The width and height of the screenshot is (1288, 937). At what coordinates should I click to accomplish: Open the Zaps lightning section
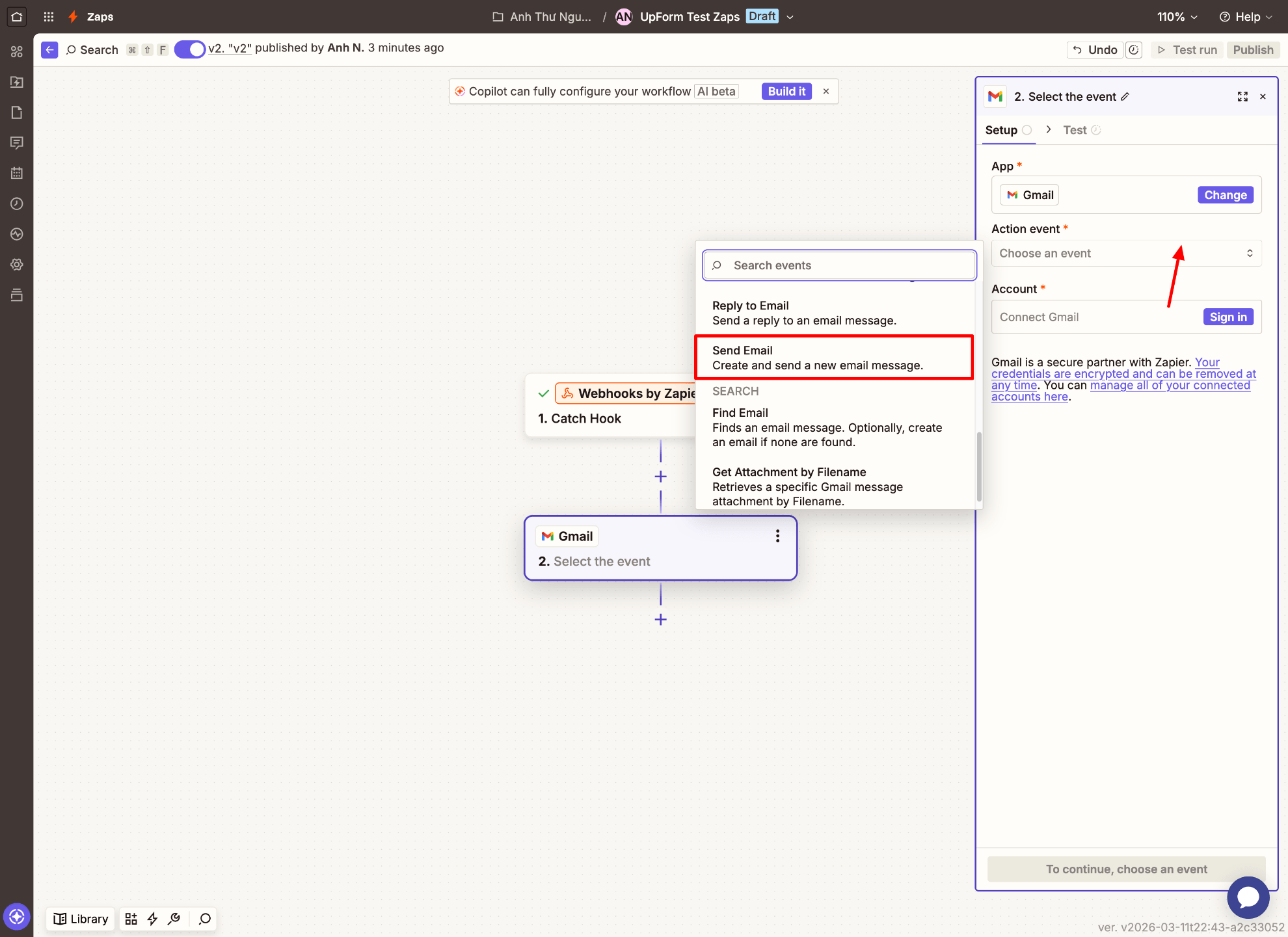click(91, 17)
